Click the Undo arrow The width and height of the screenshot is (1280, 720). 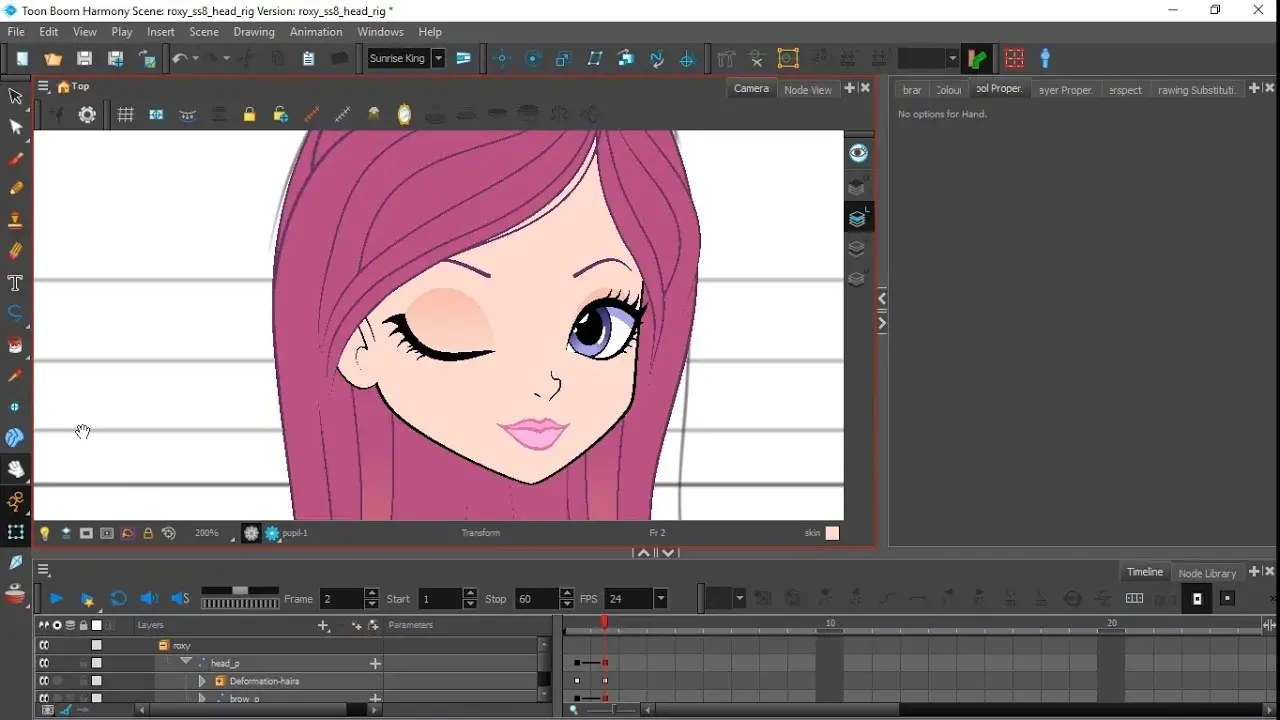click(179, 59)
